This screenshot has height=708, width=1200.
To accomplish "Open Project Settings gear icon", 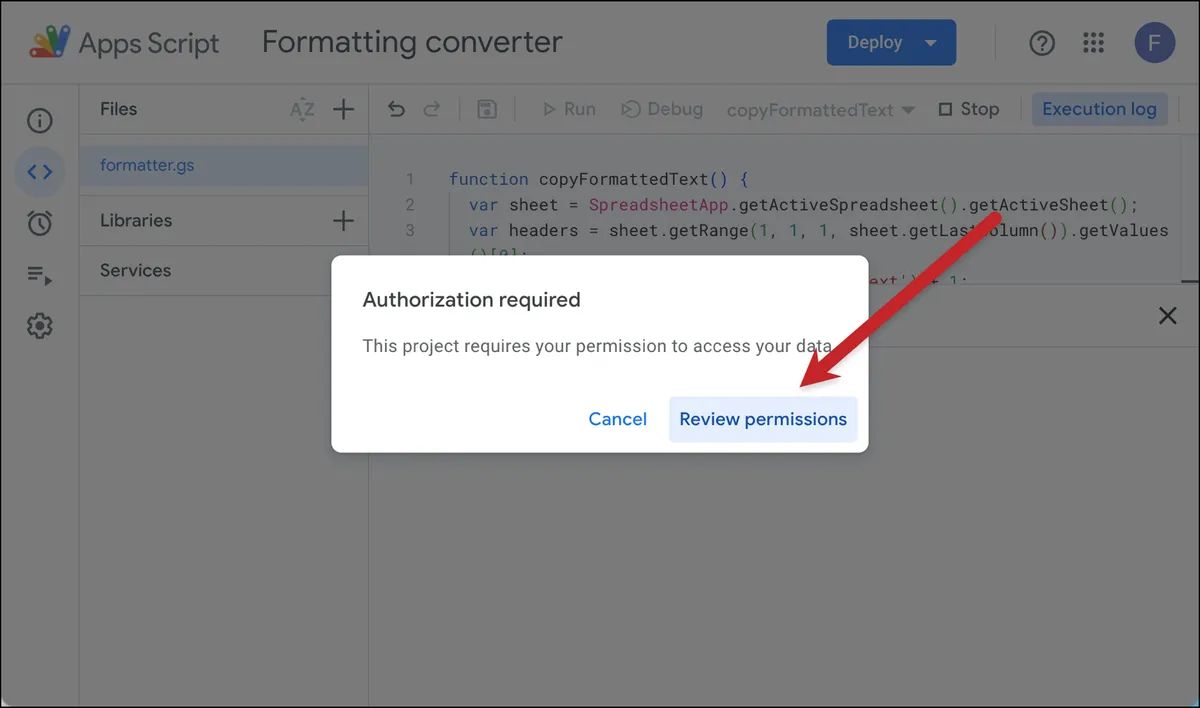I will click(39, 326).
